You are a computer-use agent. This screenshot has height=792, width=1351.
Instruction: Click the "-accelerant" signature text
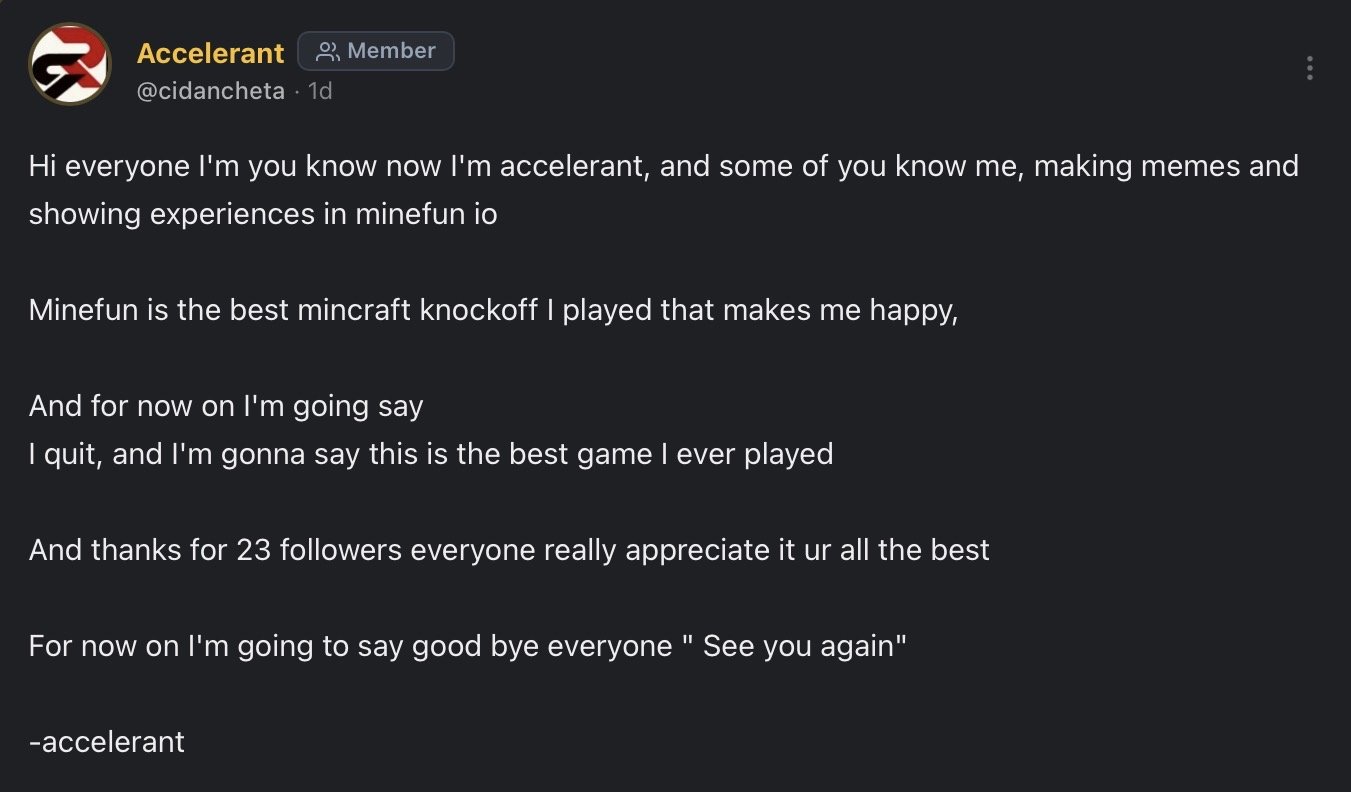pyautogui.click(x=107, y=742)
